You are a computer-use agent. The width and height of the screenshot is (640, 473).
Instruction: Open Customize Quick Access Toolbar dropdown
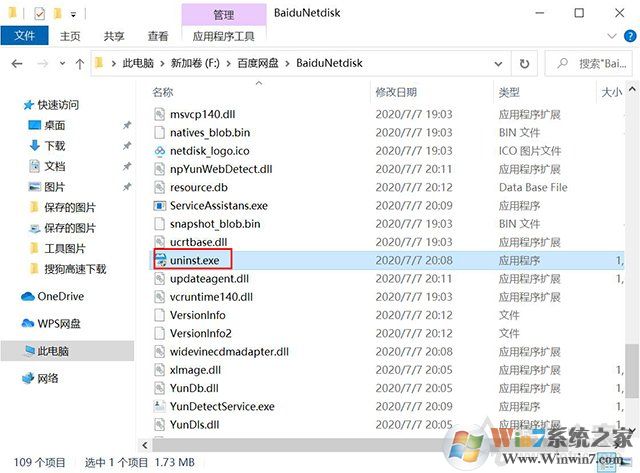coord(73,15)
